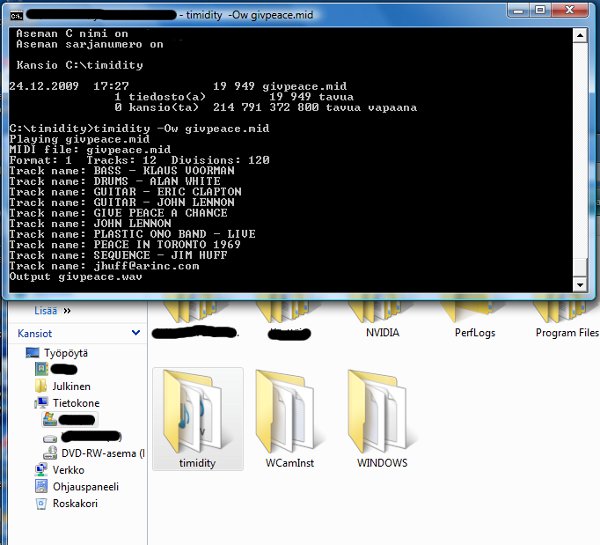Expand Lisää double-arrow link
The image size is (600, 545).
pos(52,311)
